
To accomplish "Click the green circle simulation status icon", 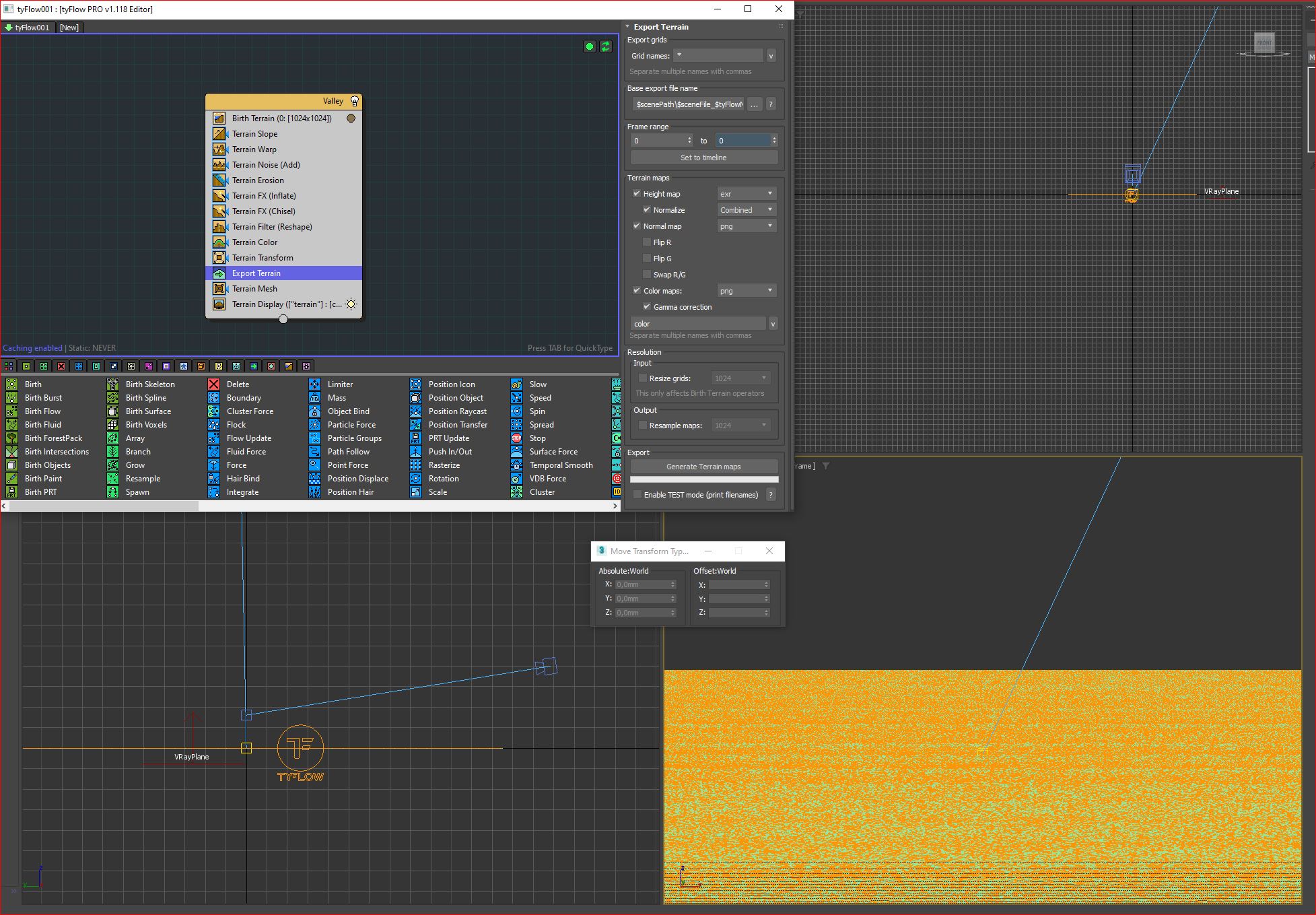I will [x=590, y=46].
